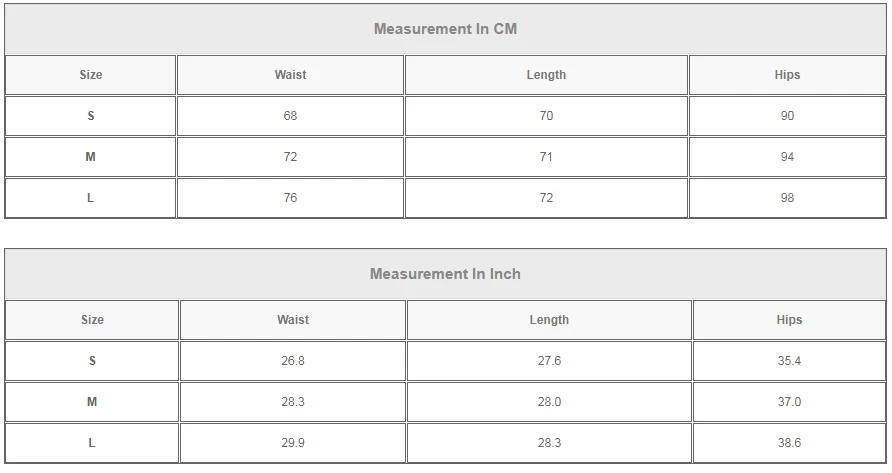Click the "Measurement In Inch" table title
Image resolution: width=892 pixels, height=473 pixels.
click(x=445, y=274)
